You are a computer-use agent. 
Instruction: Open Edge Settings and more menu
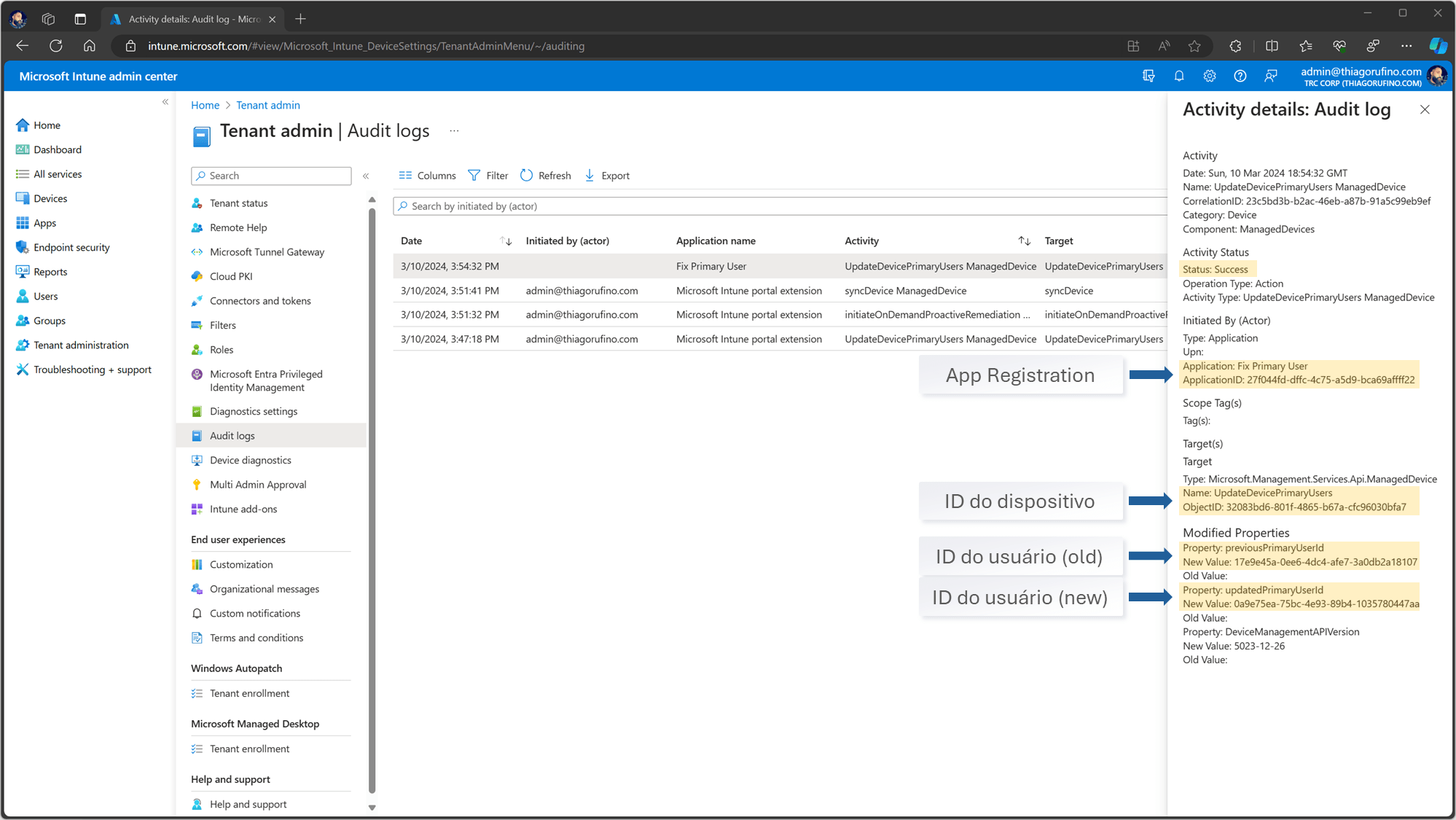pyautogui.click(x=1406, y=46)
